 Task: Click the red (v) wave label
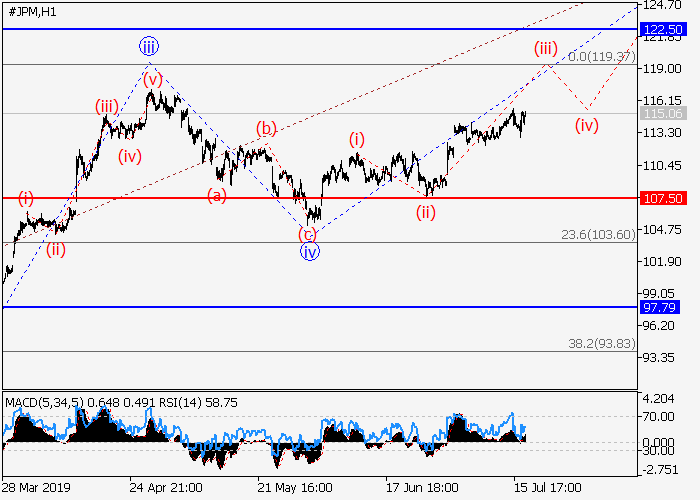point(152,79)
